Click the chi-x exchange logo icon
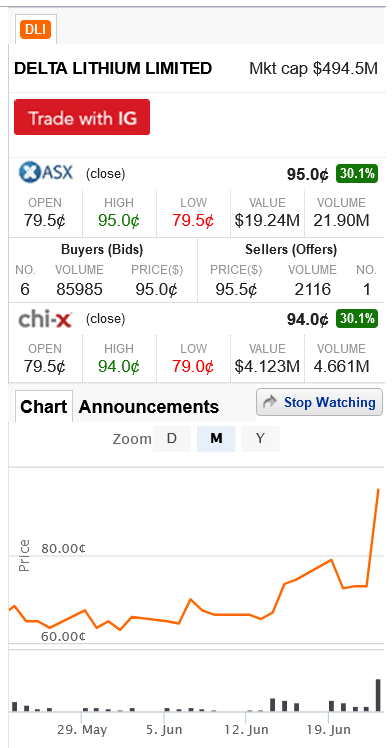 45,319
